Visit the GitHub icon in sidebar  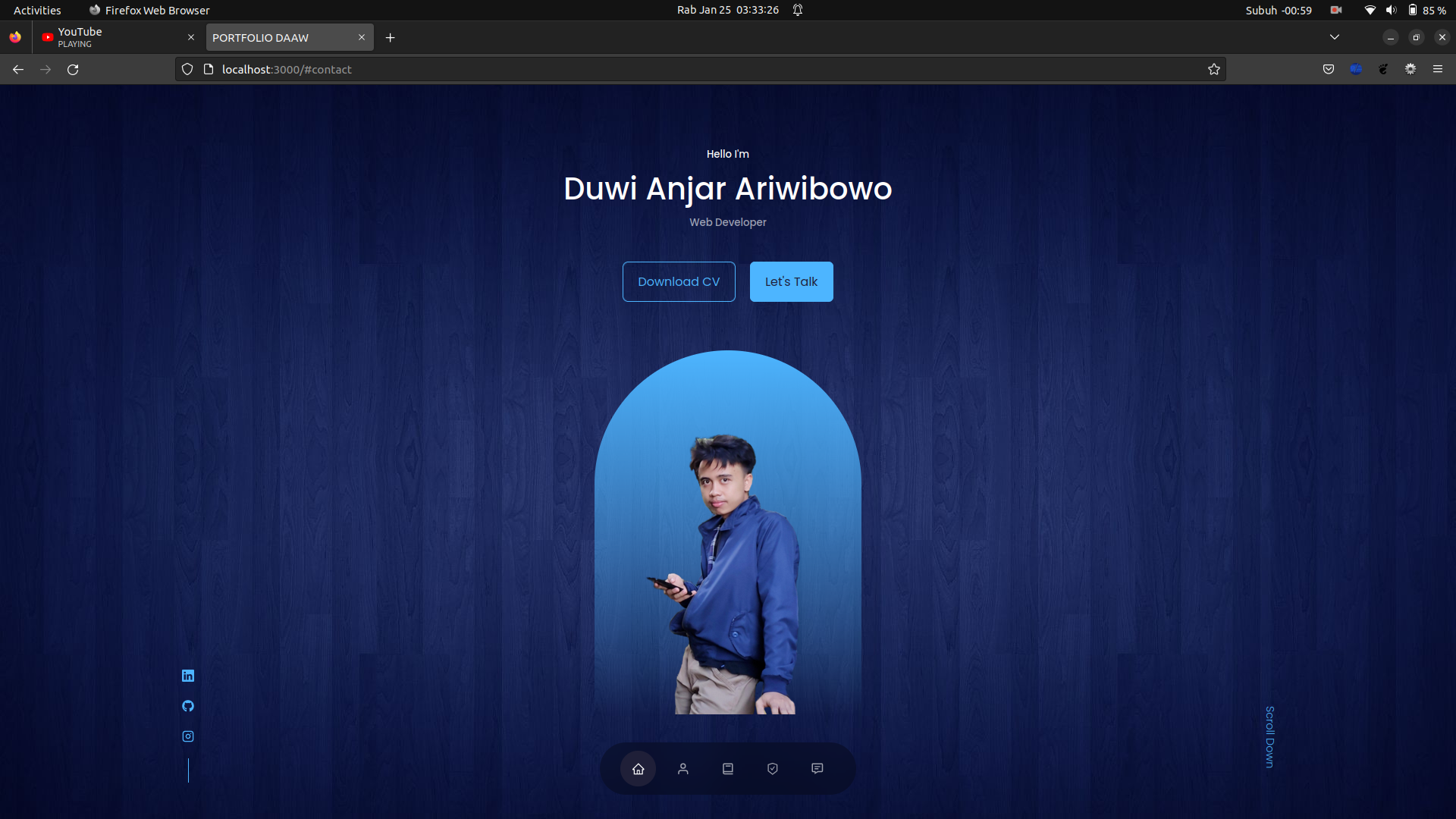click(x=187, y=706)
